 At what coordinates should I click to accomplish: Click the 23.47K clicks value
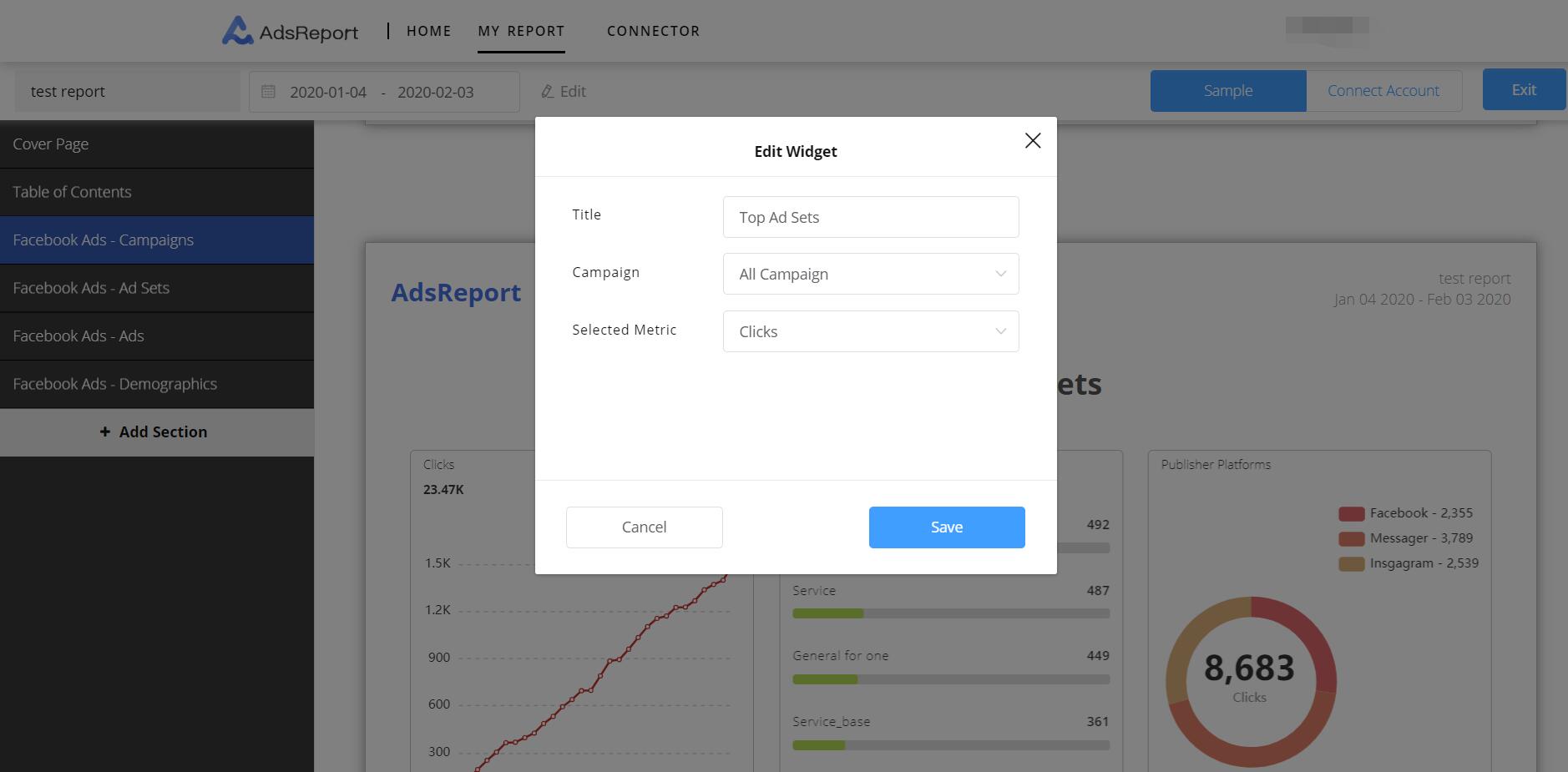pos(443,490)
